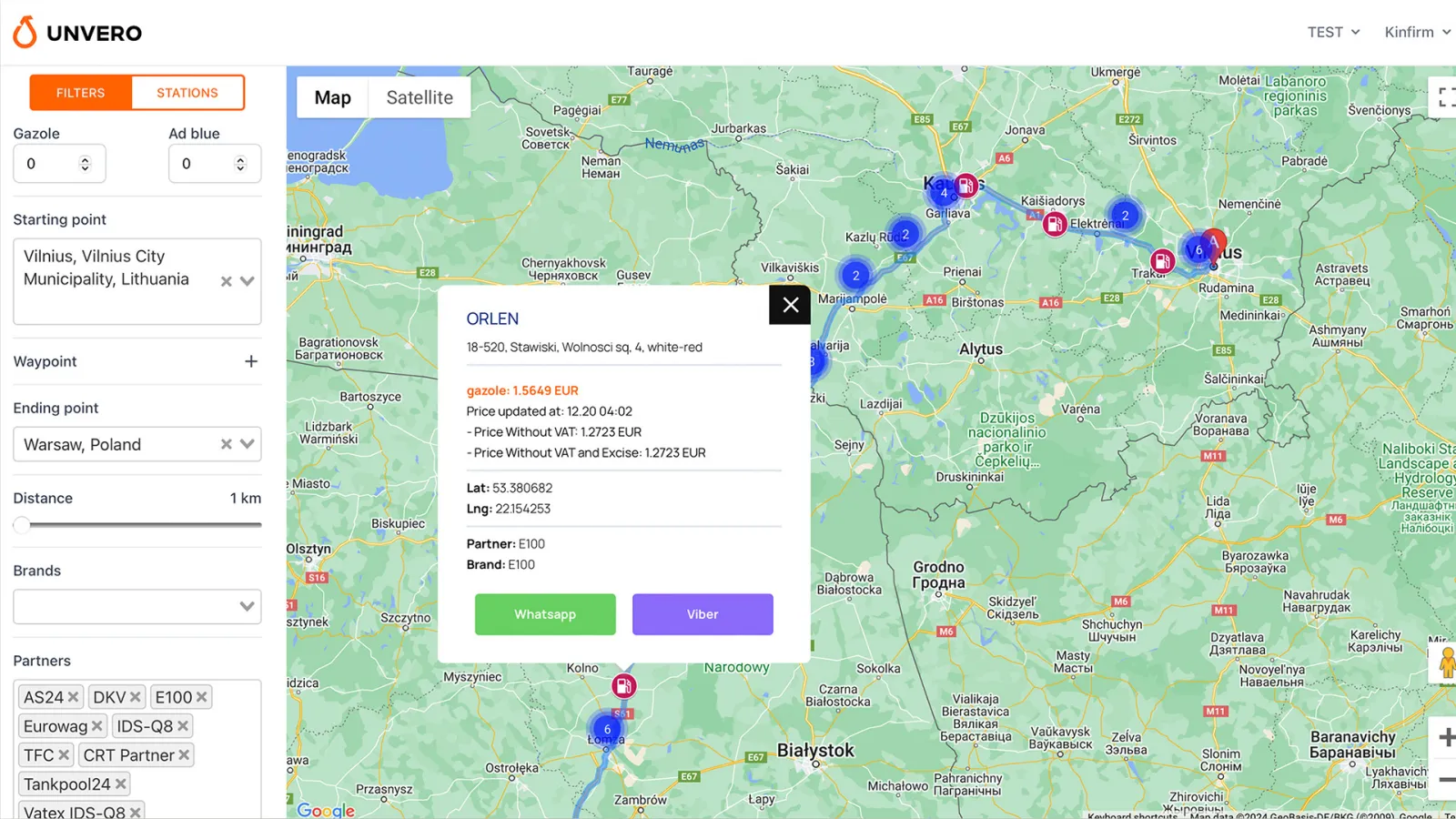The height and width of the screenshot is (819, 1456).
Task: Add a waypoint with plus icon
Action: pyautogui.click(x=251, y=361)
